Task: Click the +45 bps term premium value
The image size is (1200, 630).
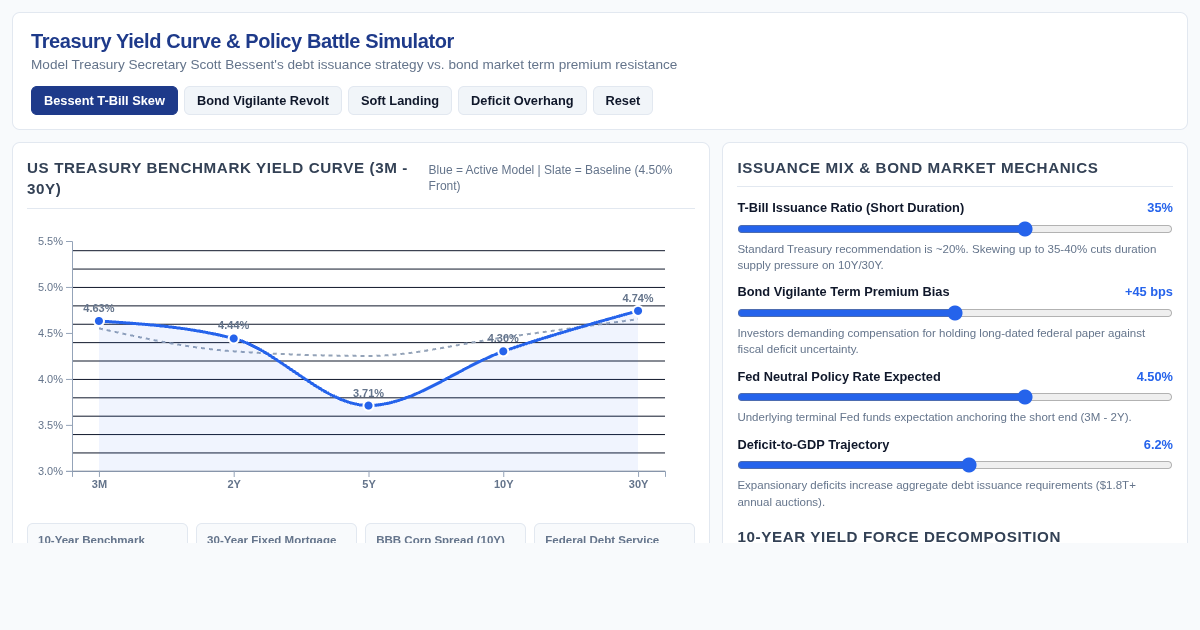Action: click(x=1149, y=292)
